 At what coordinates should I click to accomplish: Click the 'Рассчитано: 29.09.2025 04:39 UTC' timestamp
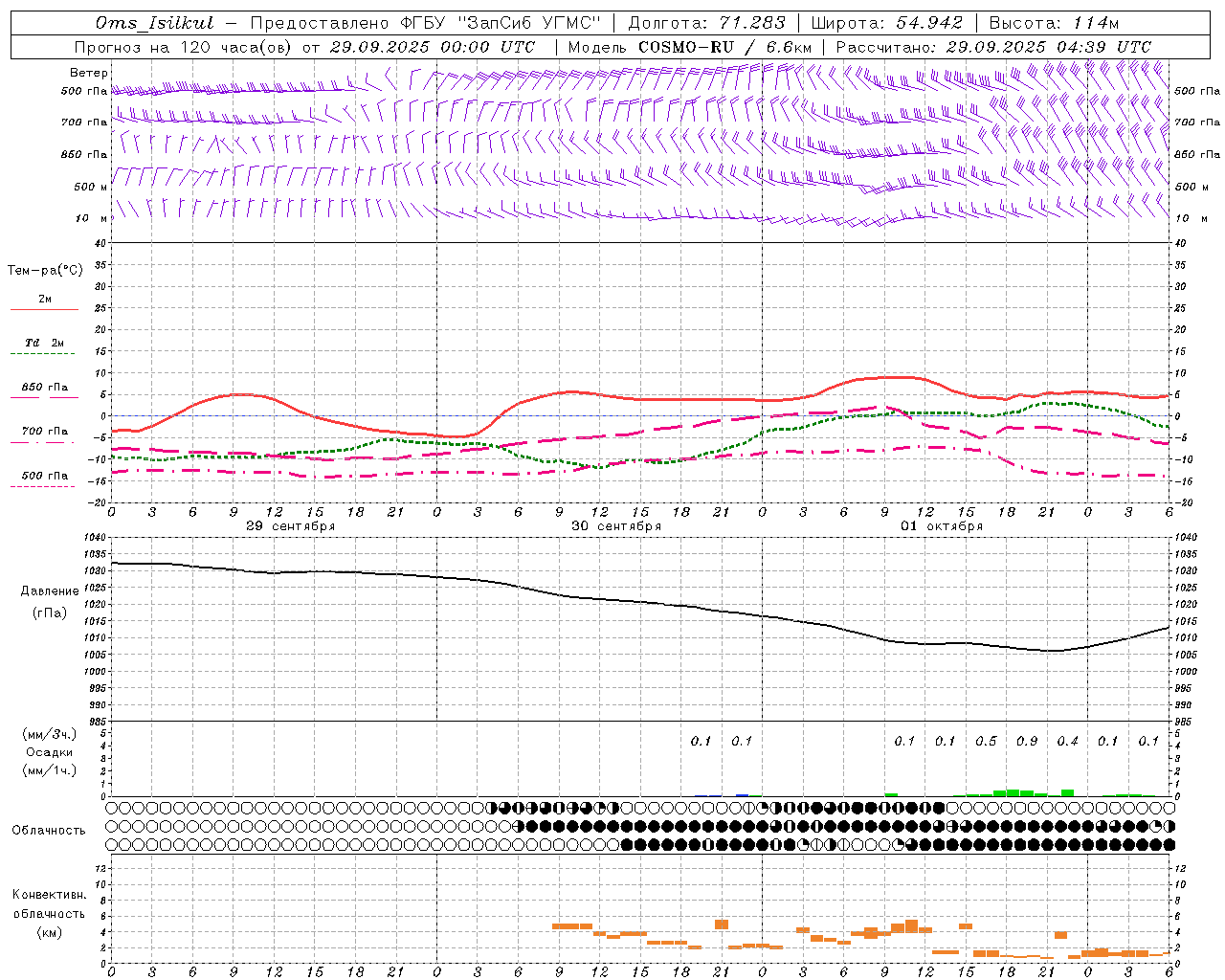pyautogui.click(x=993, y=47)
